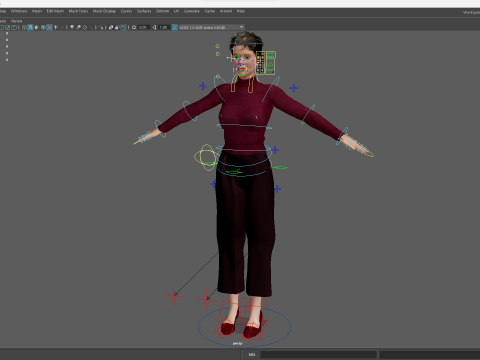This screenshot has width=480, height=360.
Task: Click the MEL command line input field
Action: click(x=319, y=354)
